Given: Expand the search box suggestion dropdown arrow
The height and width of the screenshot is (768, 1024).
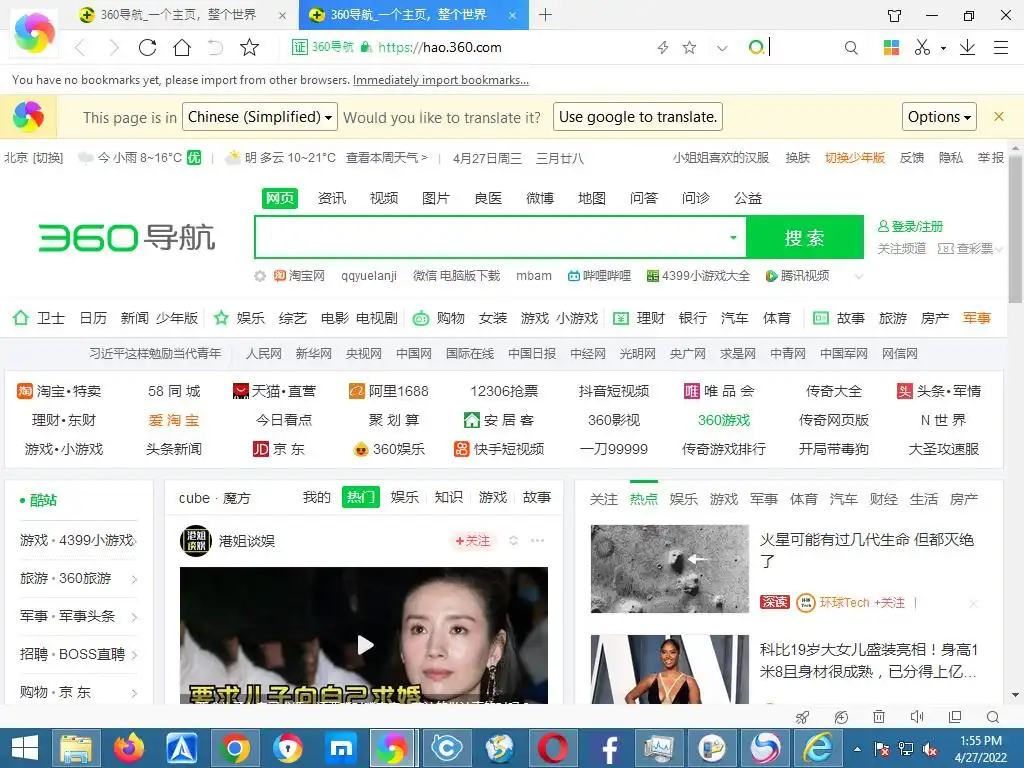Looking at the screenshot, I should click(x=733, y=238).
